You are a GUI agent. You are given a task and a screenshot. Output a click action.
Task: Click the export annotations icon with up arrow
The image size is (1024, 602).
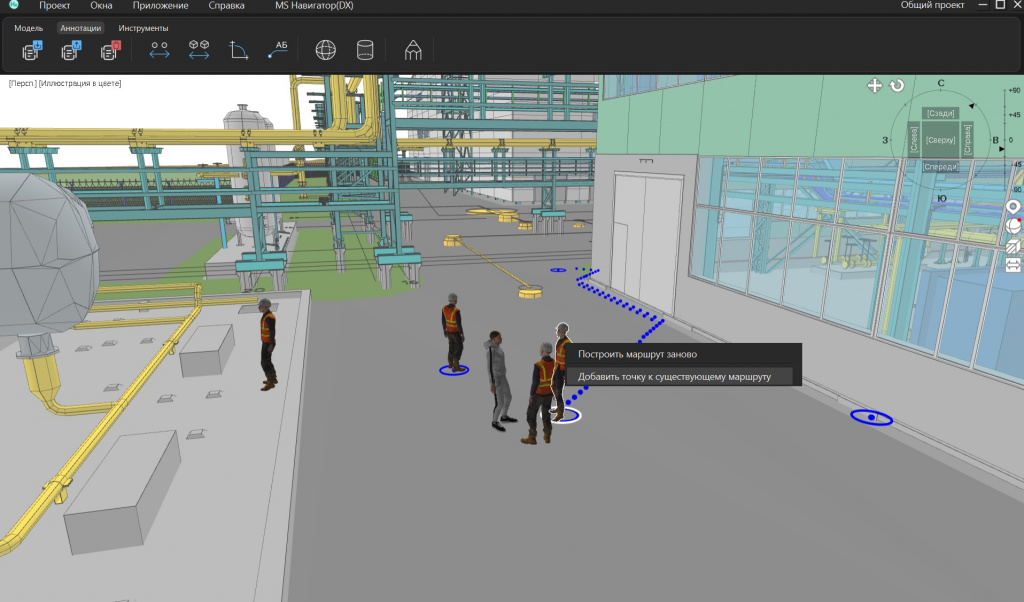[x=71, y=50]
